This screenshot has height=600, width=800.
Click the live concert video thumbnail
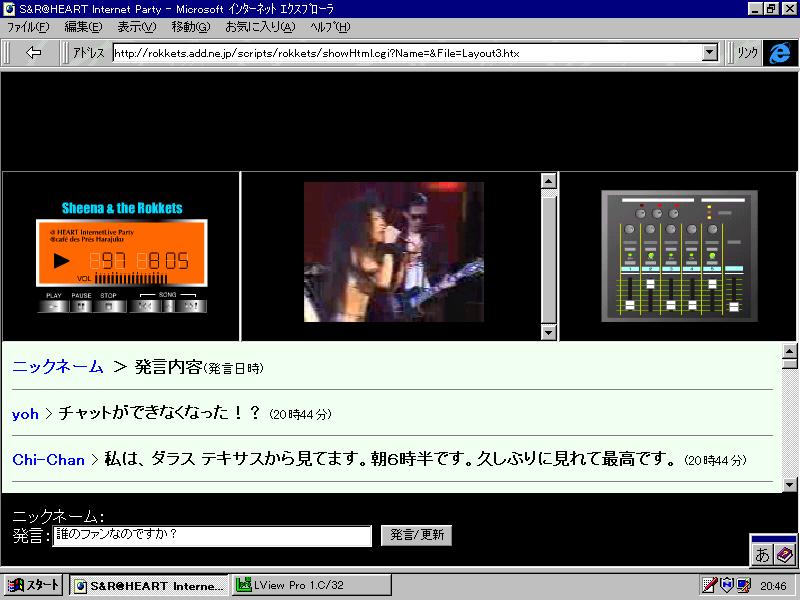pos(394,252)
